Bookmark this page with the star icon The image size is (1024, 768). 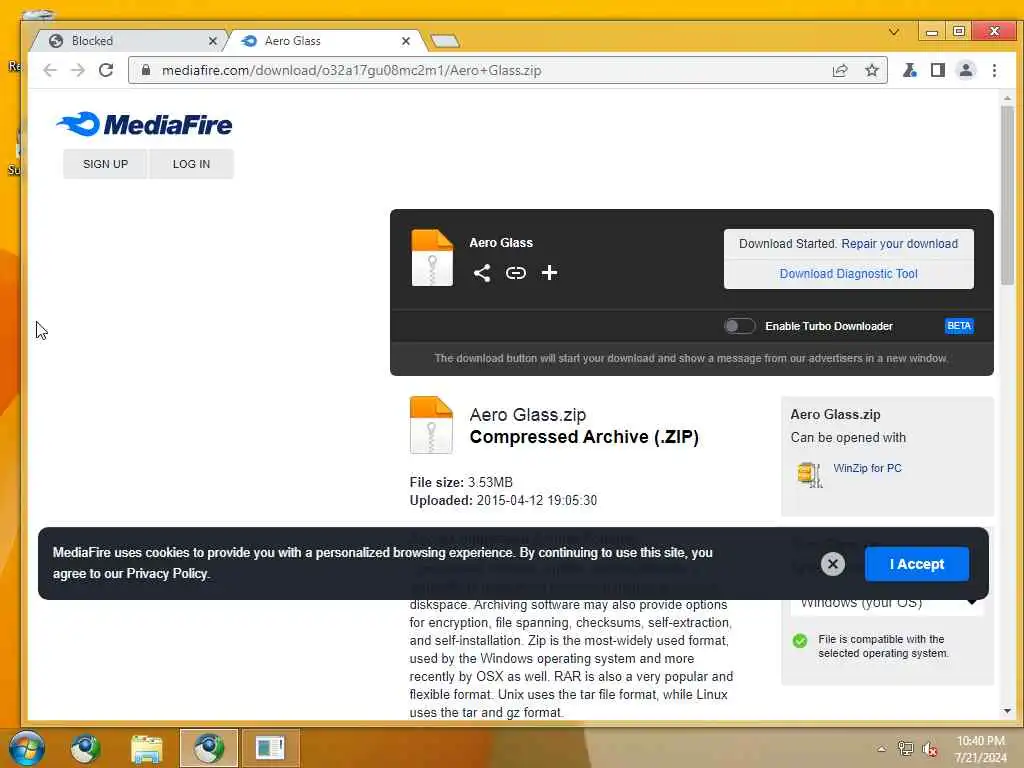click(872, 70)
